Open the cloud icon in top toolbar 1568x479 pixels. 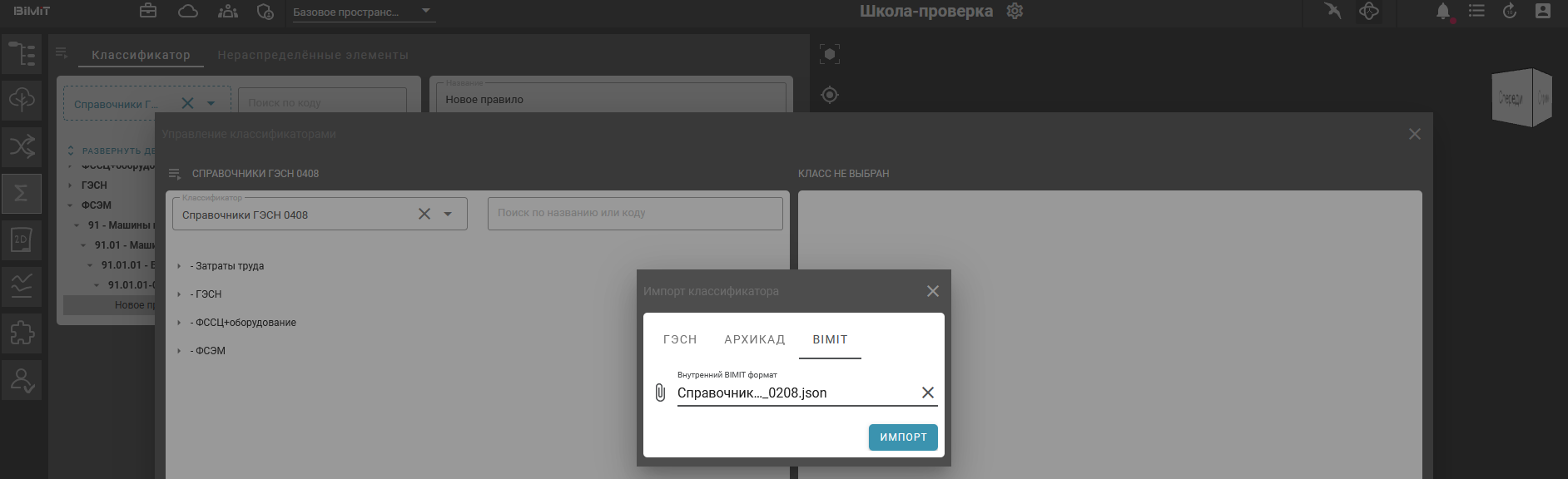(x=188, y=11)
